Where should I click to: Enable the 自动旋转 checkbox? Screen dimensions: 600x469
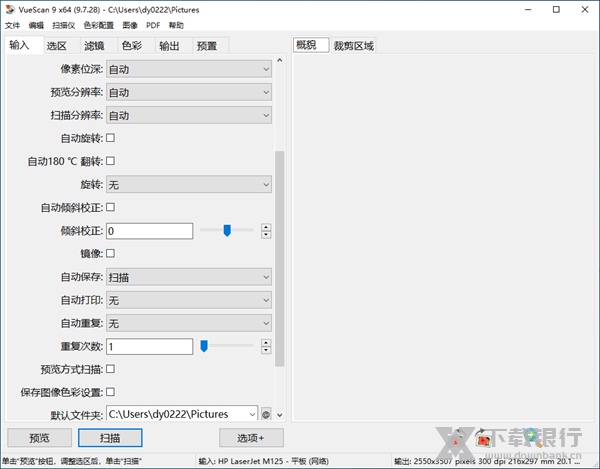pyautogui.click(x=110, y=138)
